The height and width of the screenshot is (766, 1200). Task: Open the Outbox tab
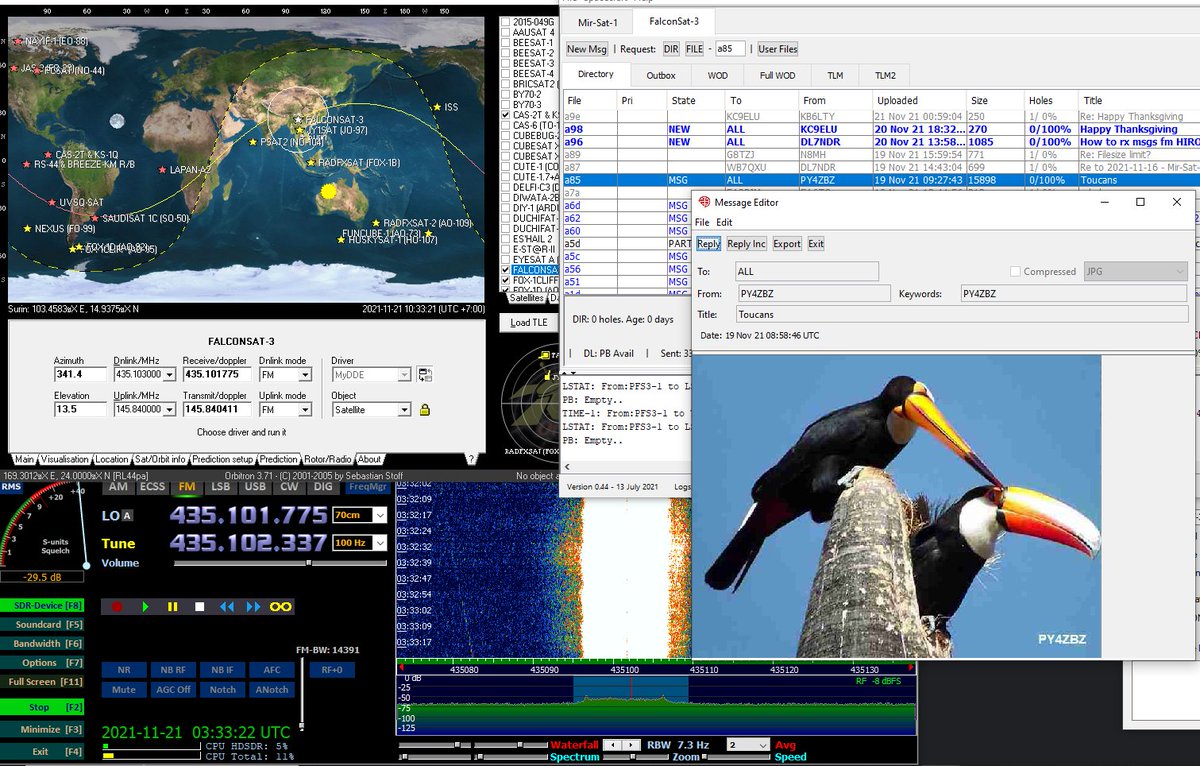click(661, 75)
